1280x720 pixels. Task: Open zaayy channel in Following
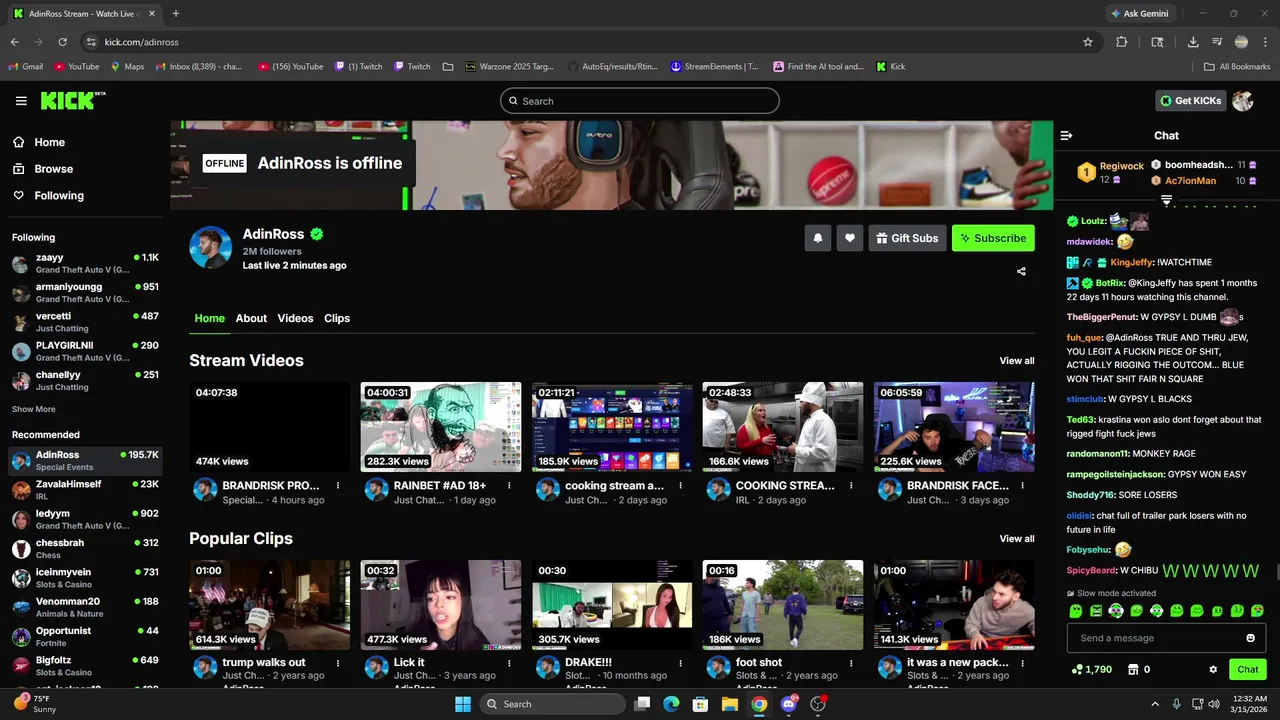[x=85, y=264]
